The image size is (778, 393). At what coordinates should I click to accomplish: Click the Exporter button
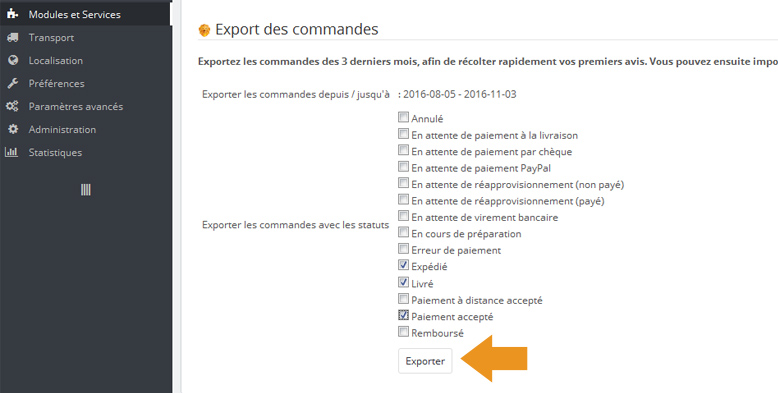(x=425, y=361)
